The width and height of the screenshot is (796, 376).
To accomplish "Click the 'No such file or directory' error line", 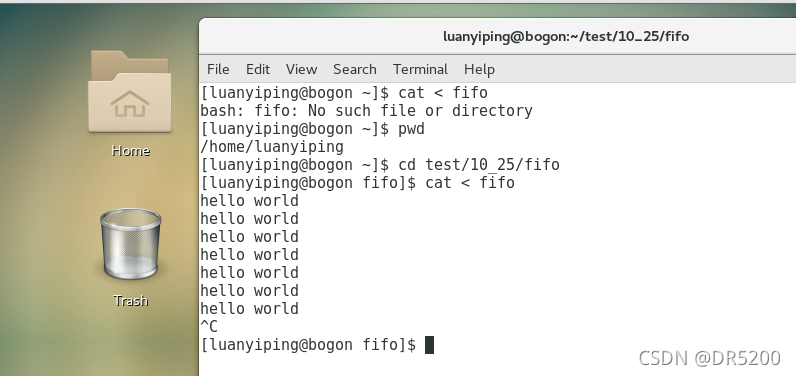I will tap(367, 111).
